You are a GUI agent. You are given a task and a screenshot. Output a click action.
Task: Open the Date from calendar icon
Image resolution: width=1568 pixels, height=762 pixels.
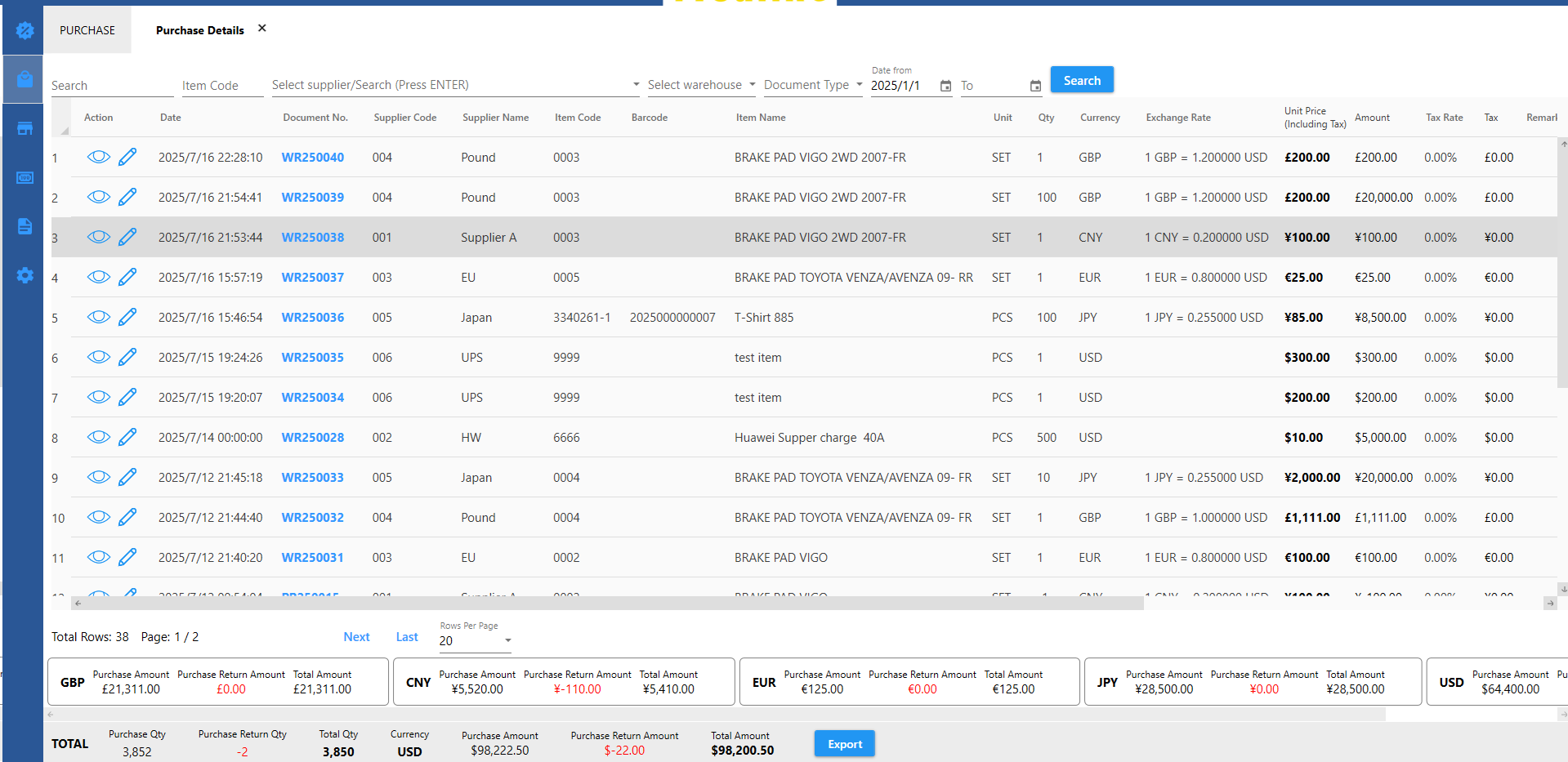[945, 86]
